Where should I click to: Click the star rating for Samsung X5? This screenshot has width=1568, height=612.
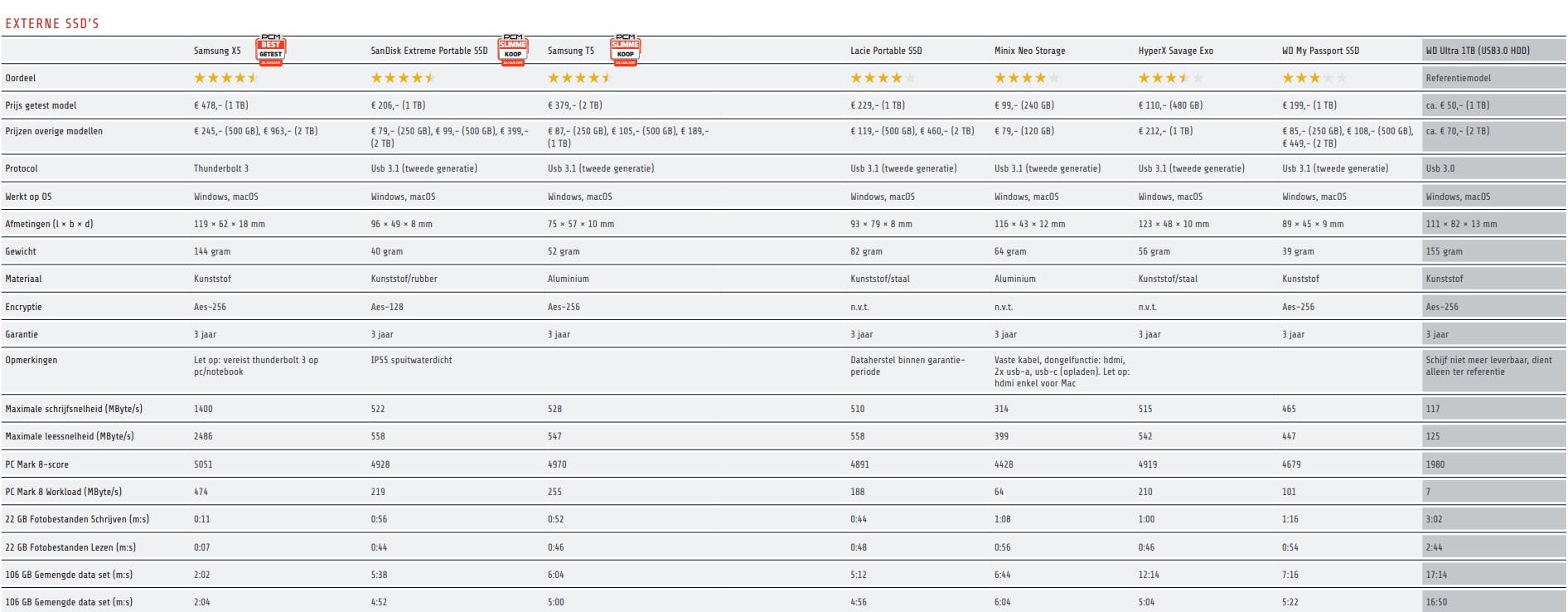click(x=225, y=78)
